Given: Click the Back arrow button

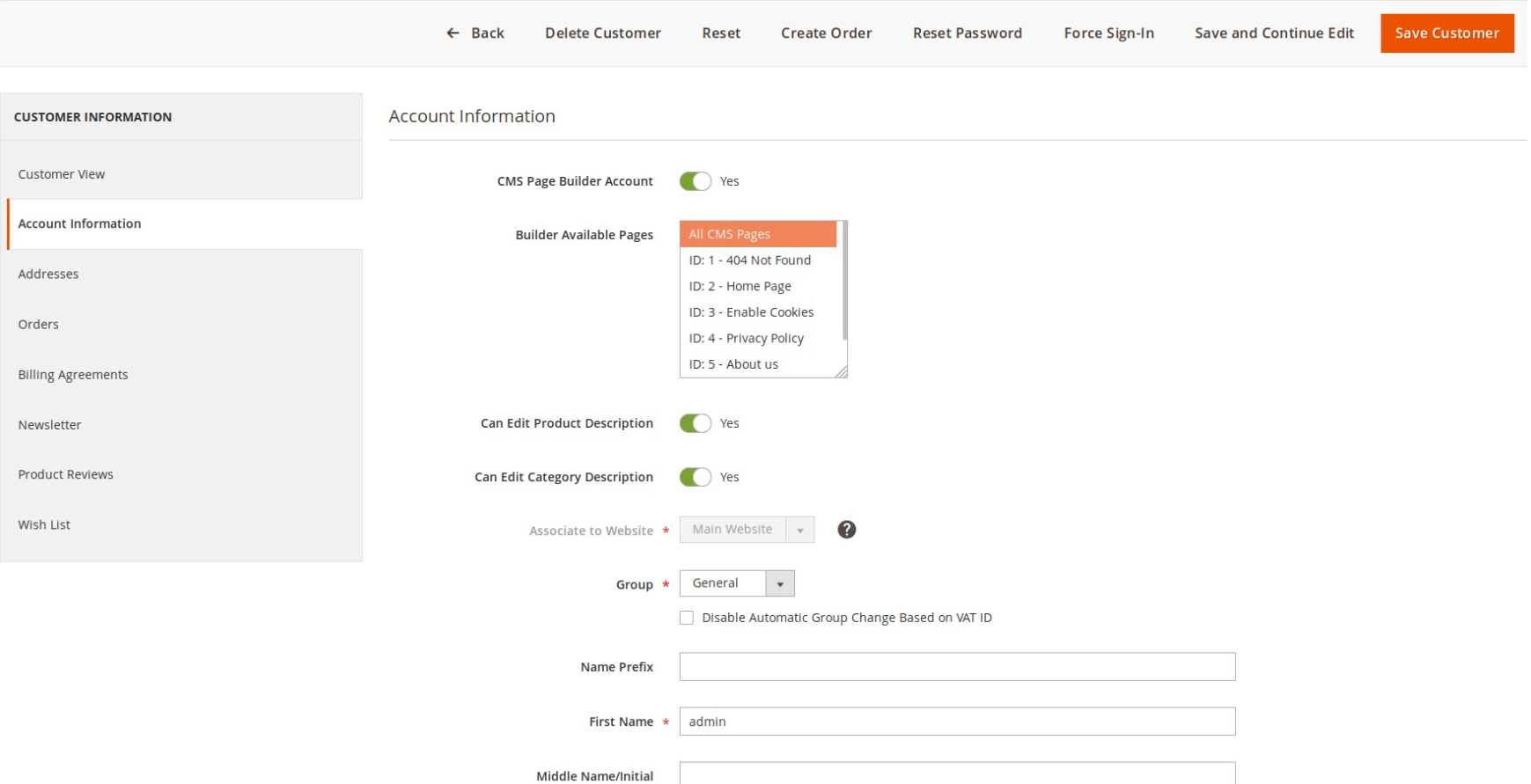Looking at the screenshot, I should (475, 33).
